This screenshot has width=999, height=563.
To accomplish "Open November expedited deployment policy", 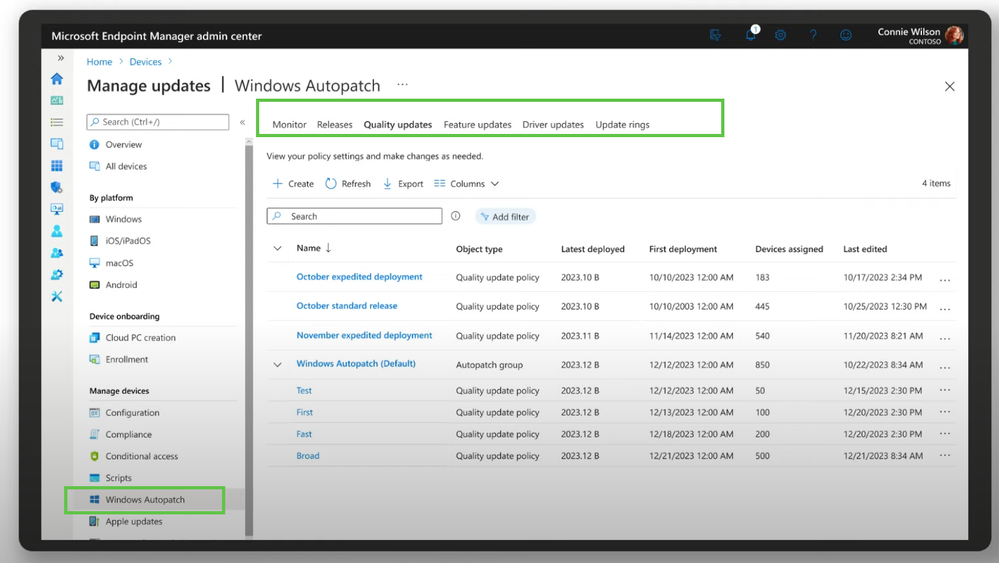I will pyautogui.click(x=364, y=335).
